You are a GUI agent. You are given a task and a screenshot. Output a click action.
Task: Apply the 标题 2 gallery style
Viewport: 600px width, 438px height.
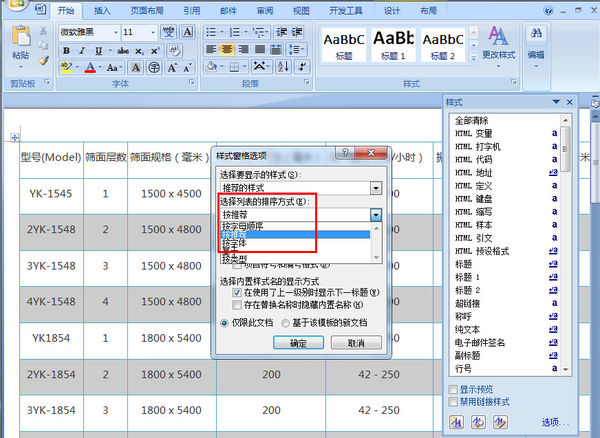click(x=443, y=44)
